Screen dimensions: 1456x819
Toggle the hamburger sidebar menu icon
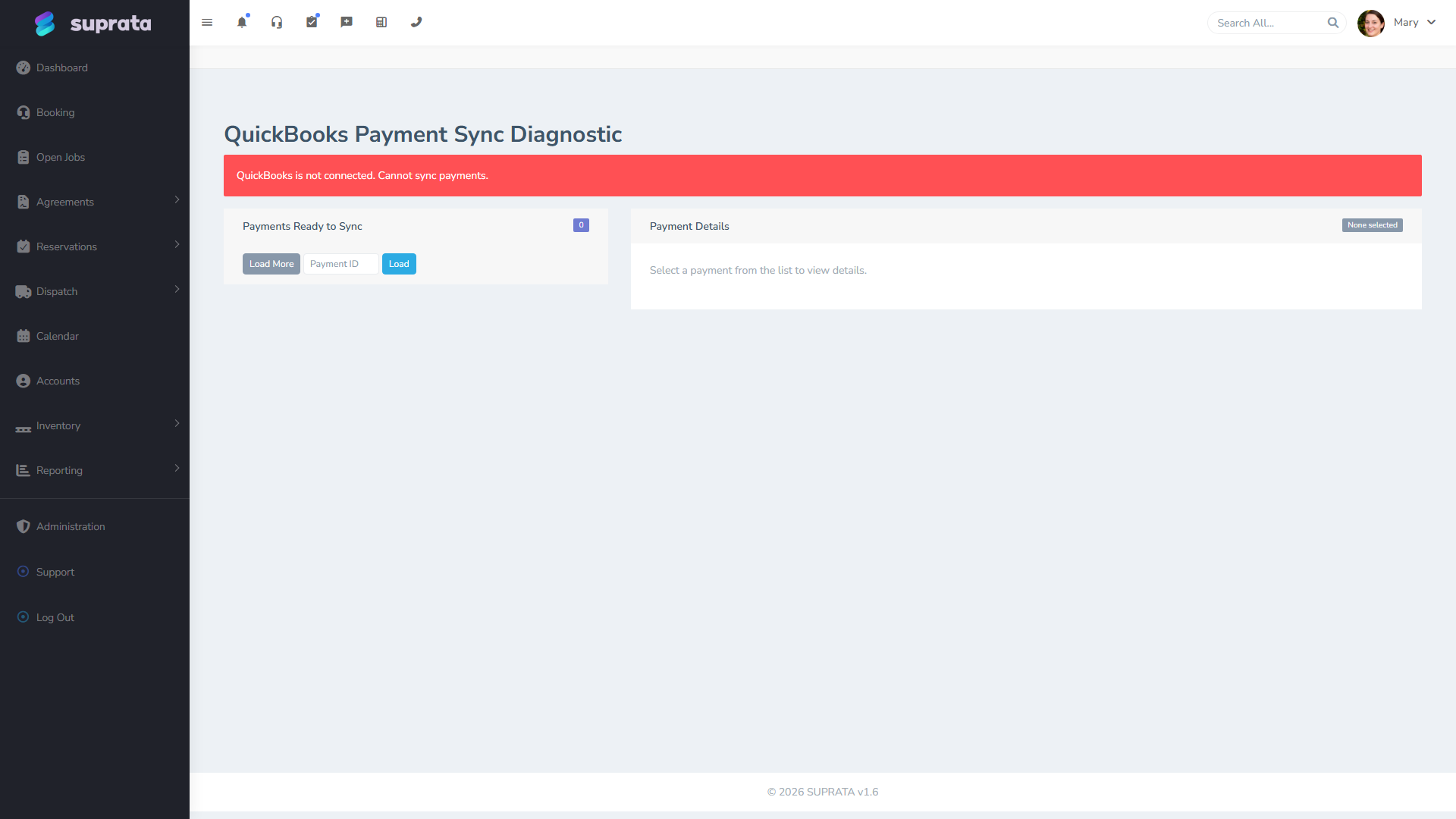207,23
